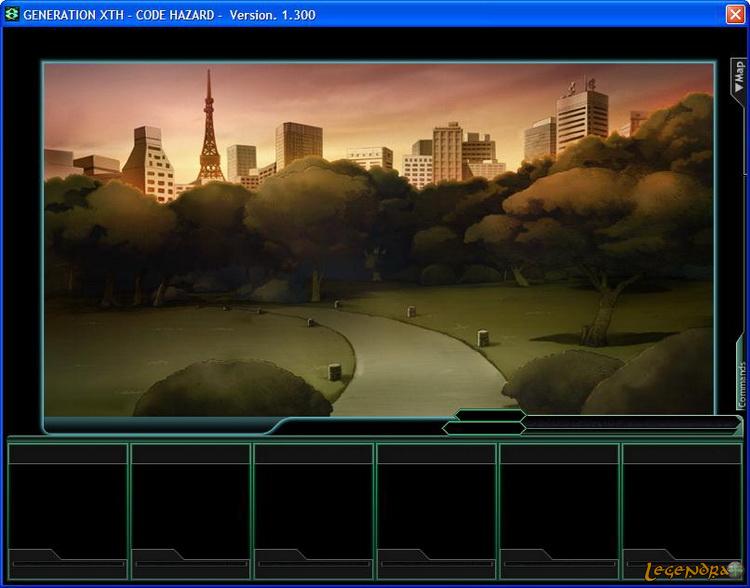
Task: Click the lower hexagonal info box
Action: [x=483, y=428]
